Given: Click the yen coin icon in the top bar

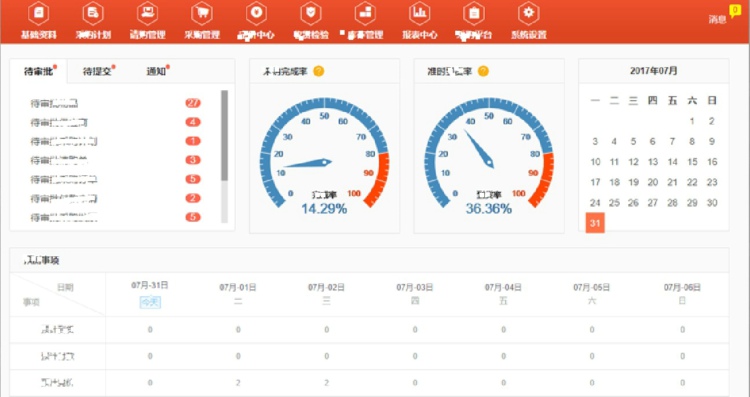Looking at the screenshot, I should pos(256,13).
